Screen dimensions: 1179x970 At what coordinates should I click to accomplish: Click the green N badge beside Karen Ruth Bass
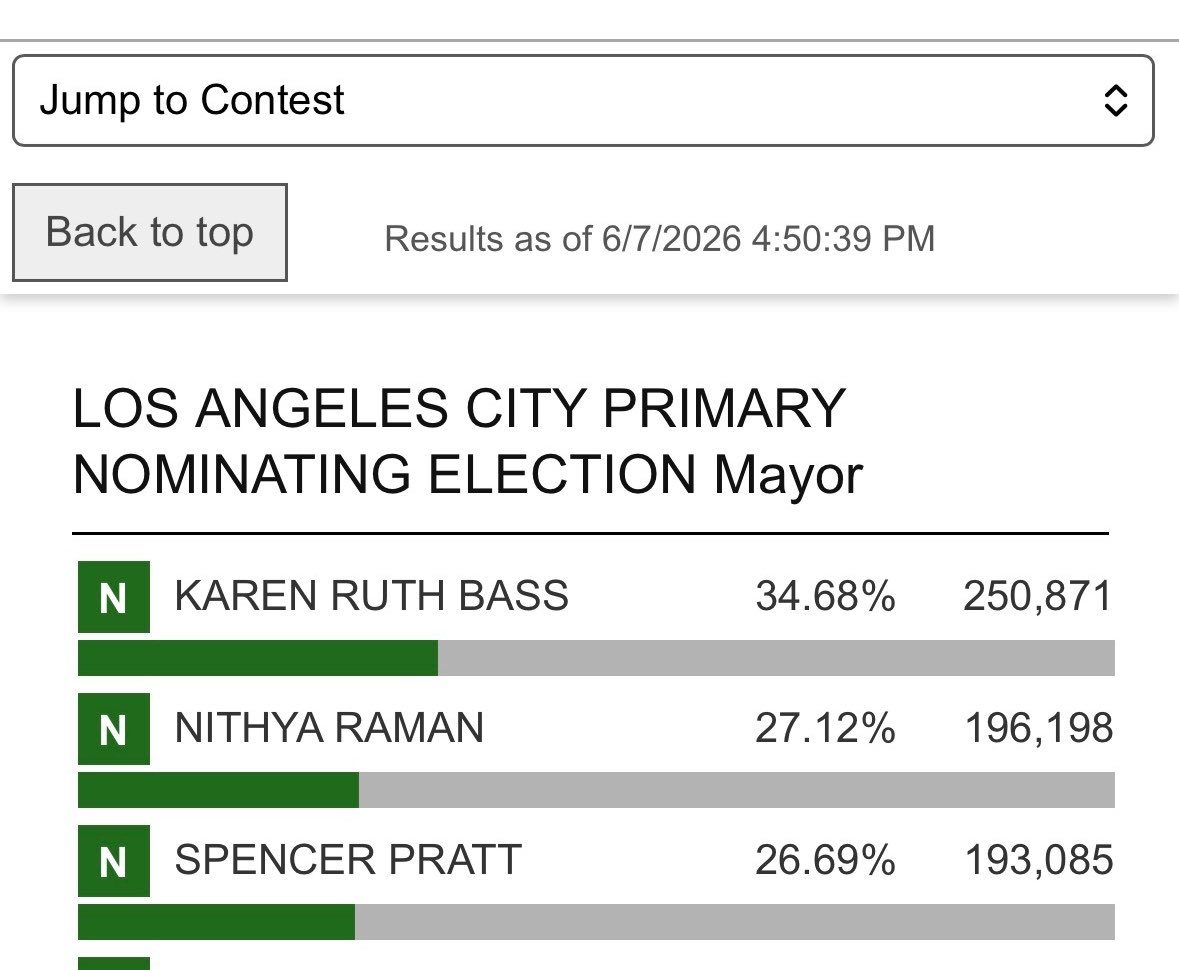114,597
